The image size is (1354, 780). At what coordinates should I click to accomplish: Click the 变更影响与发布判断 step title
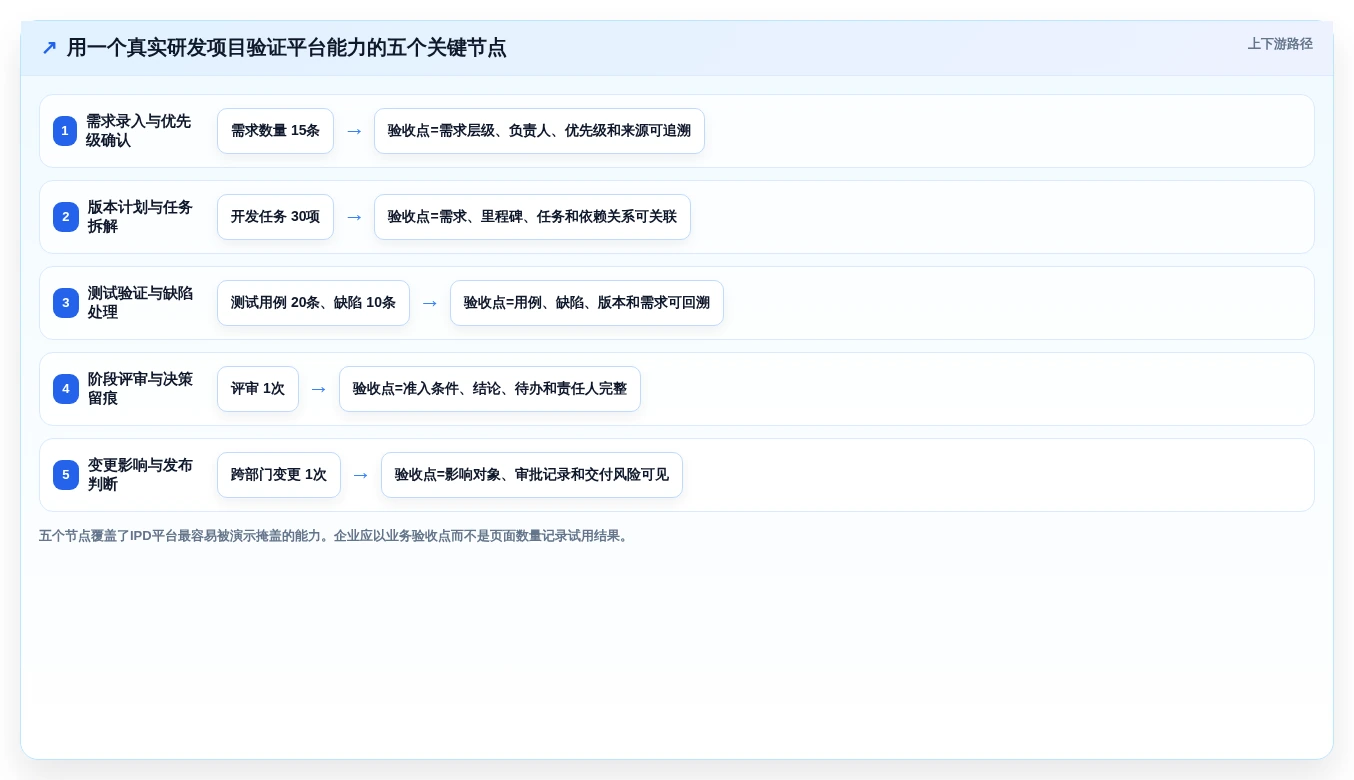click(x=140, y=475)
